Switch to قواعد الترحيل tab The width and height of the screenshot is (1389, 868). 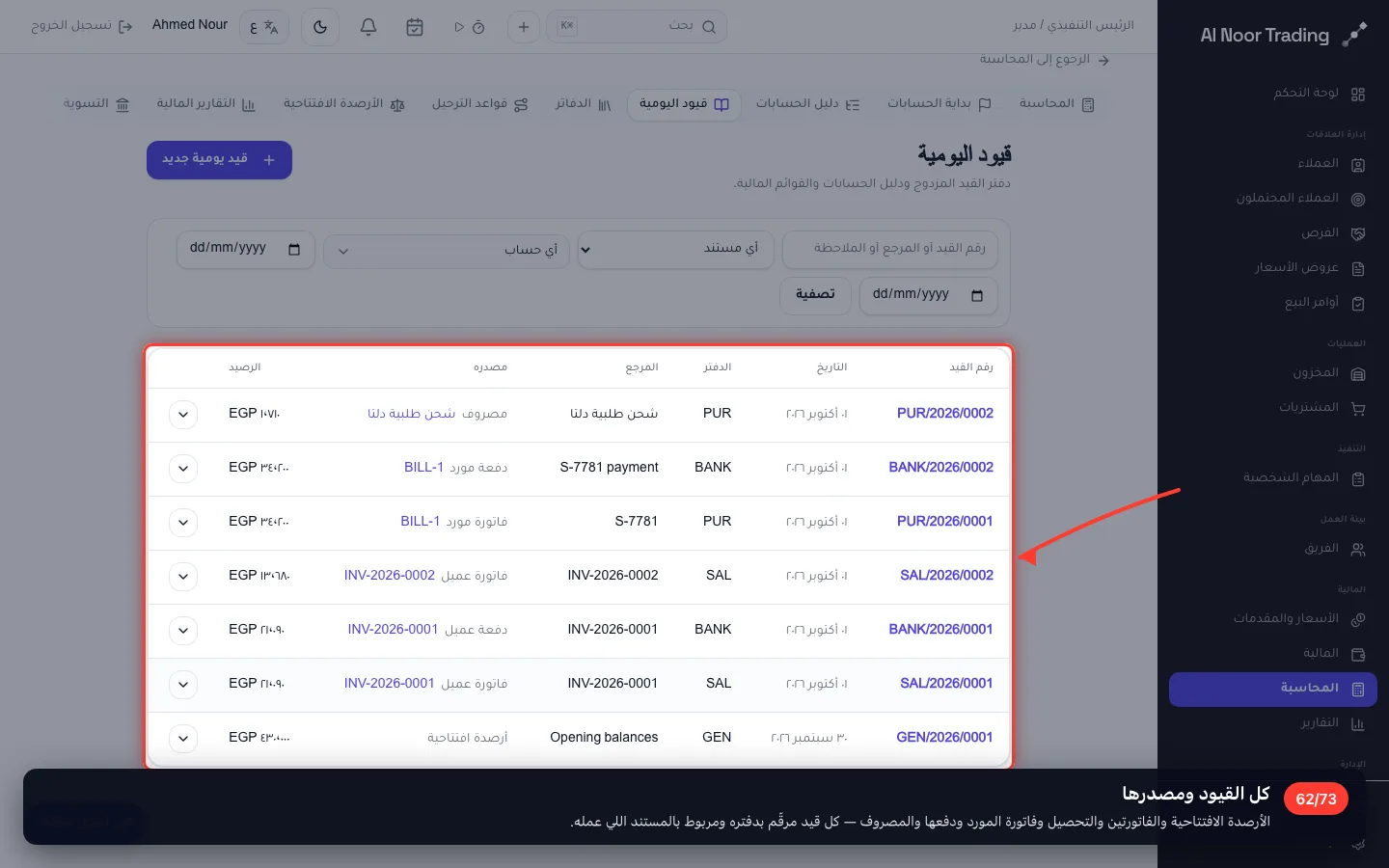[479, 104]
